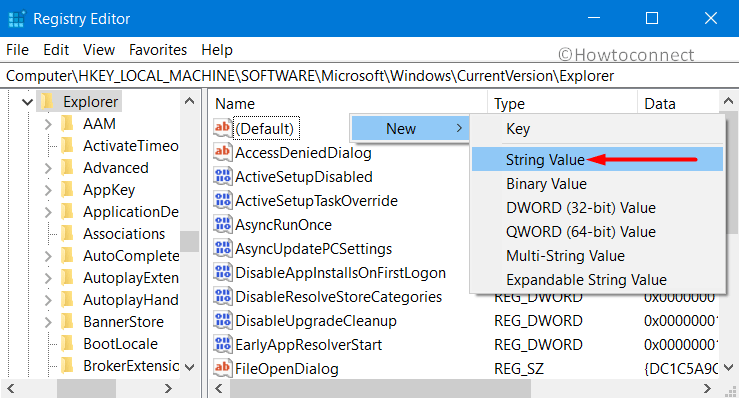
Task: Click the Data column header
Action: coord(678,103)
